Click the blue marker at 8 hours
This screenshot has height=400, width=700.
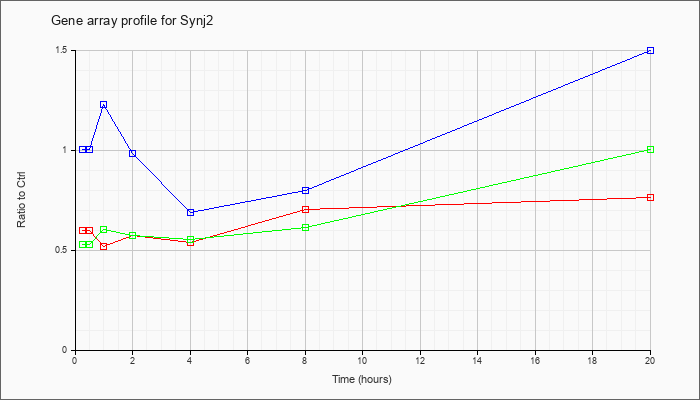coord(306,190)
